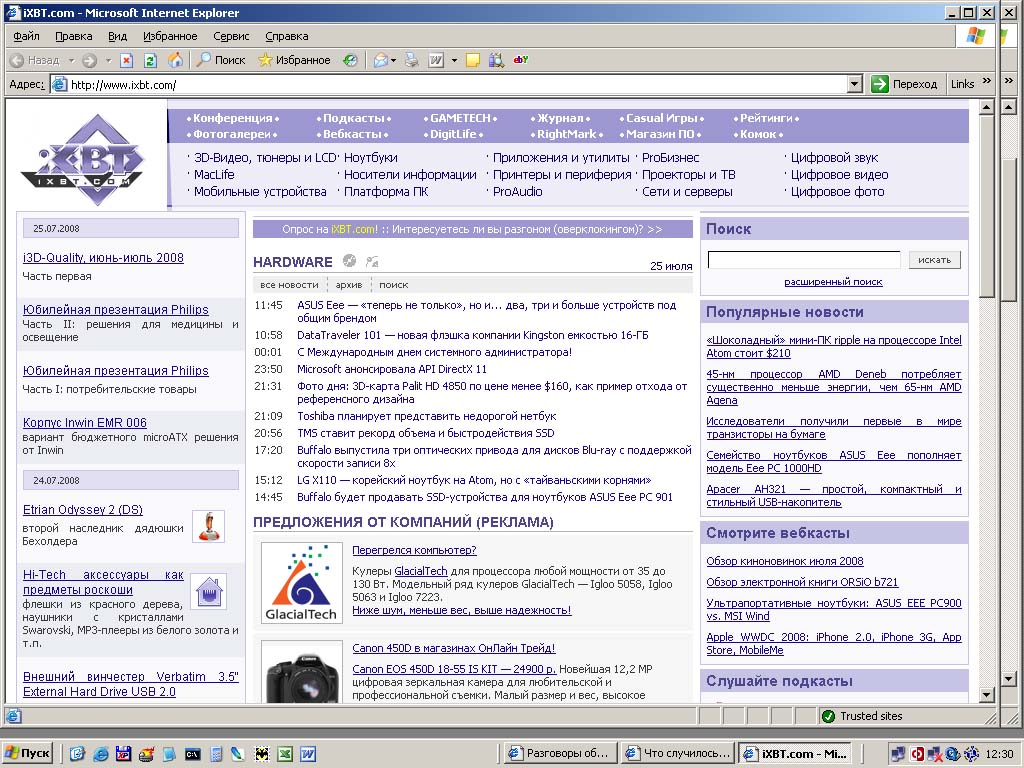Open the GAMETECH navigation link

click(x=460, y=118)
